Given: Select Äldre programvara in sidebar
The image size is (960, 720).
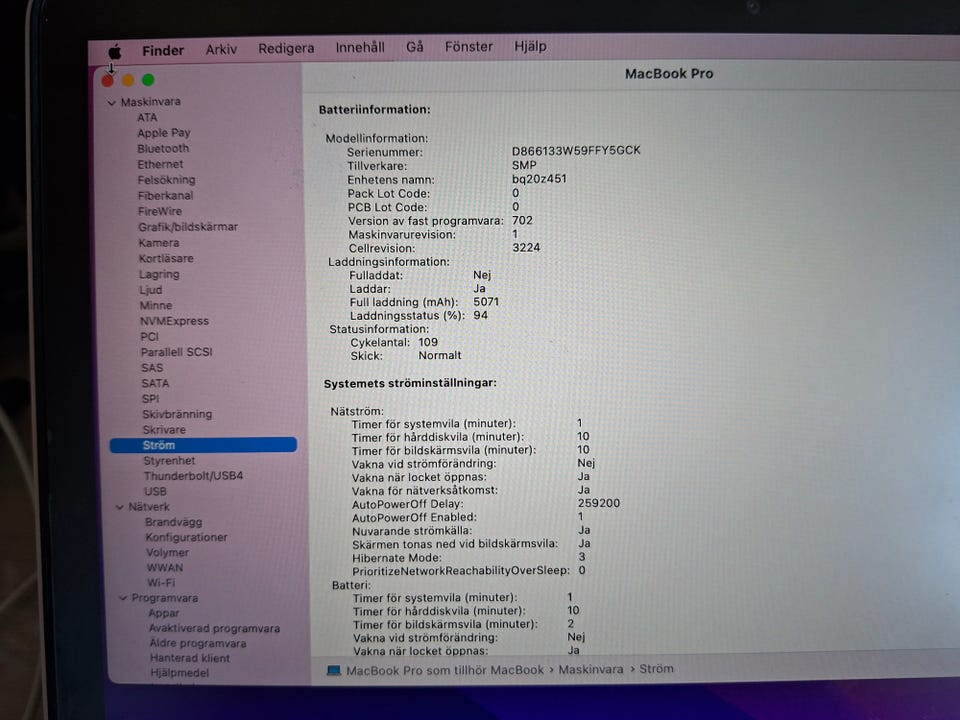Looking at the screenshot, I should click(198, 643).
